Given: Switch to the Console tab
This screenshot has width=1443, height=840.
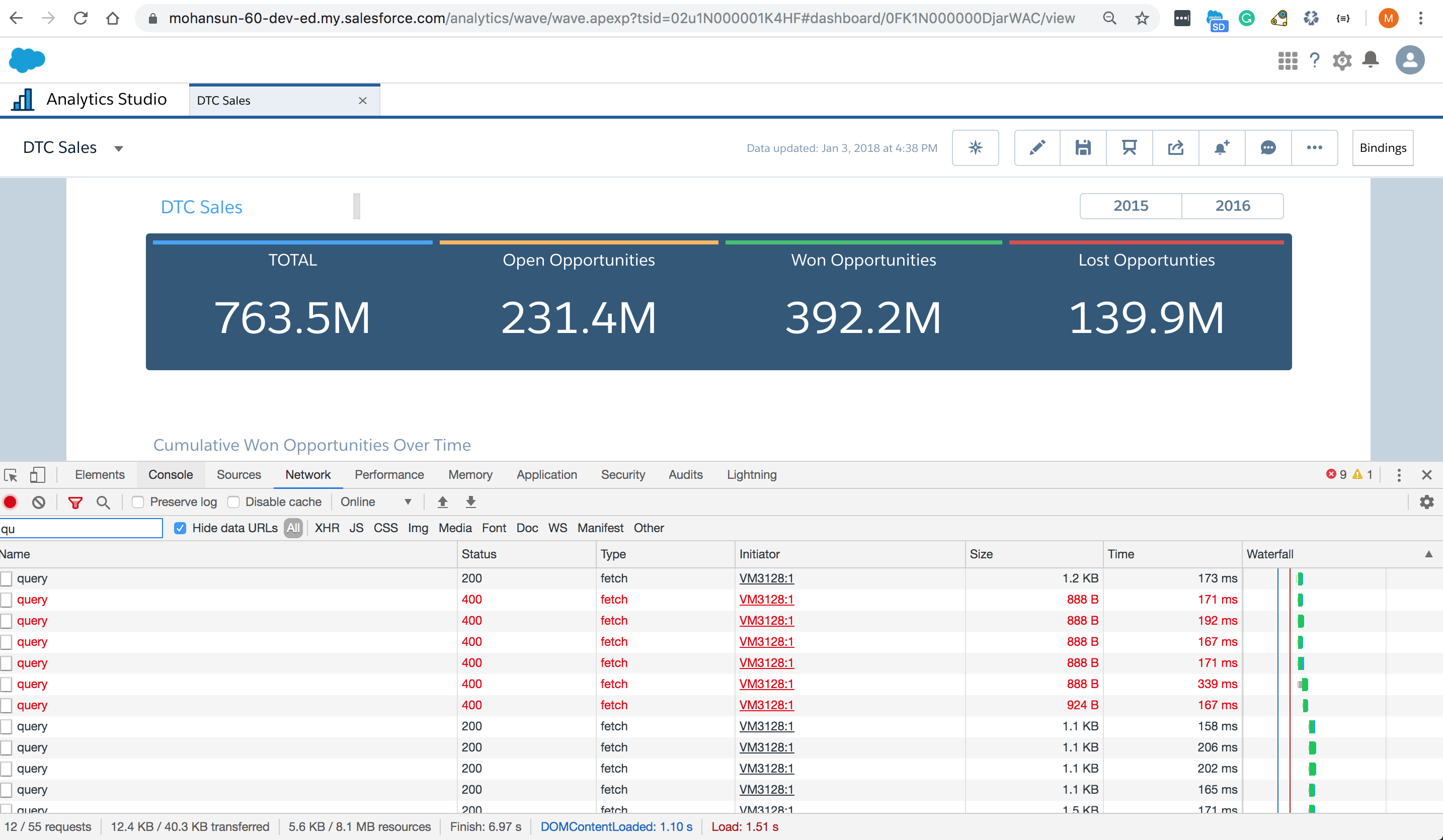Looking at the screenshot, I should (171, 475).
